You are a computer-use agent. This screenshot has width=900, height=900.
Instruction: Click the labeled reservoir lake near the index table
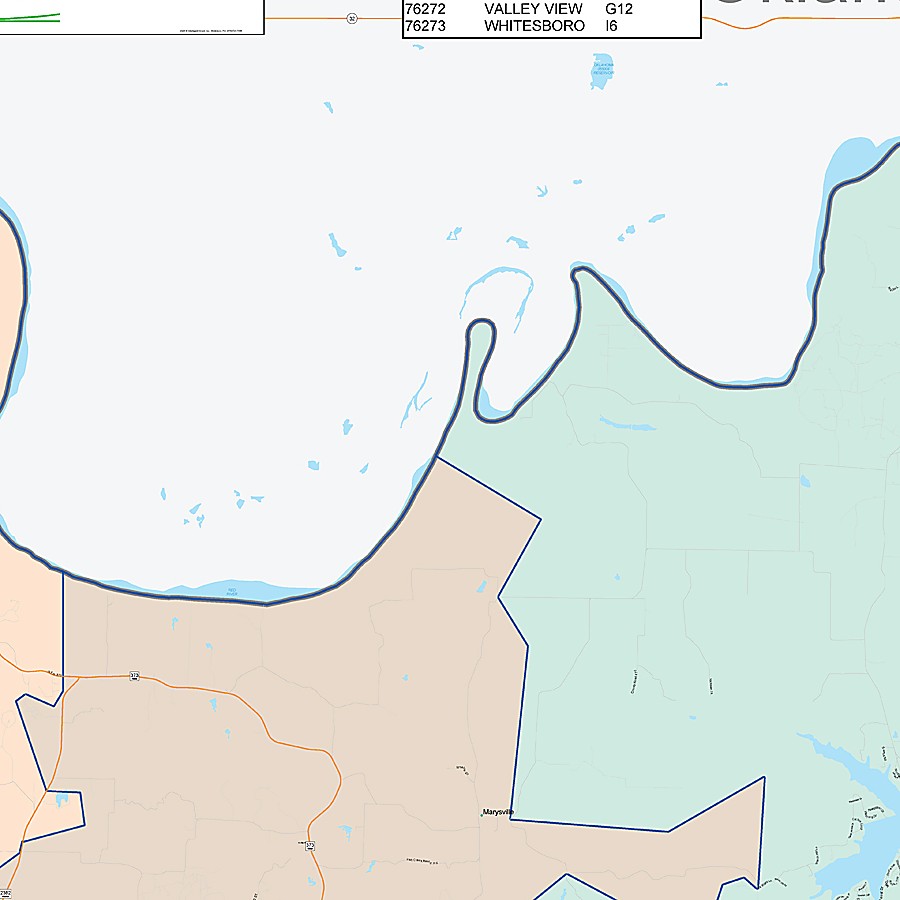pos(602,71)
